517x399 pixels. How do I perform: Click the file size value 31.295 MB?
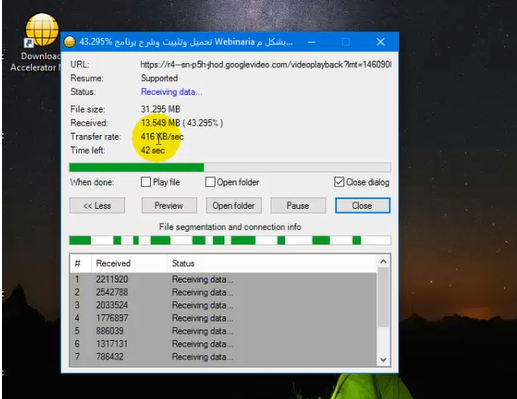pyautogui.click(x=160, y=109)
